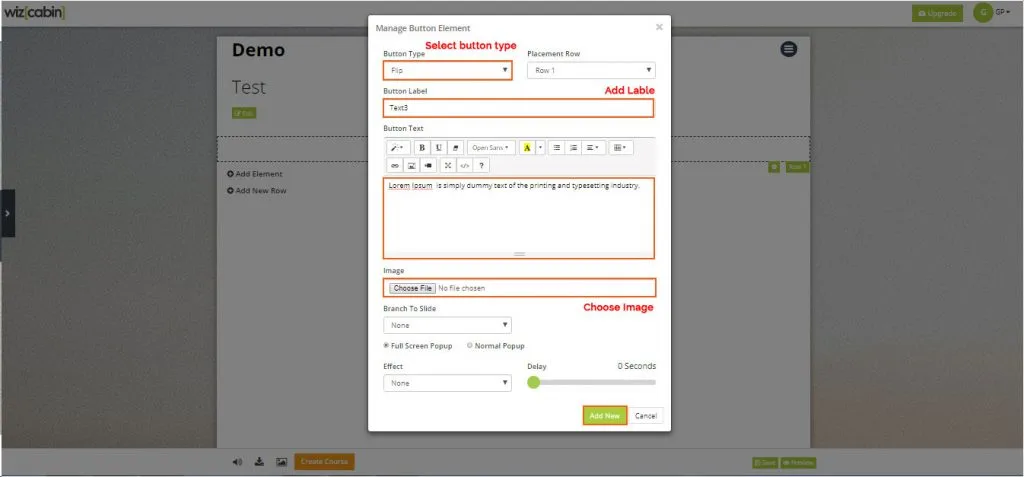The height and width of the screenshot is (477, 1024).
Task: Click the Add Element link
Action: pos(255,174)
